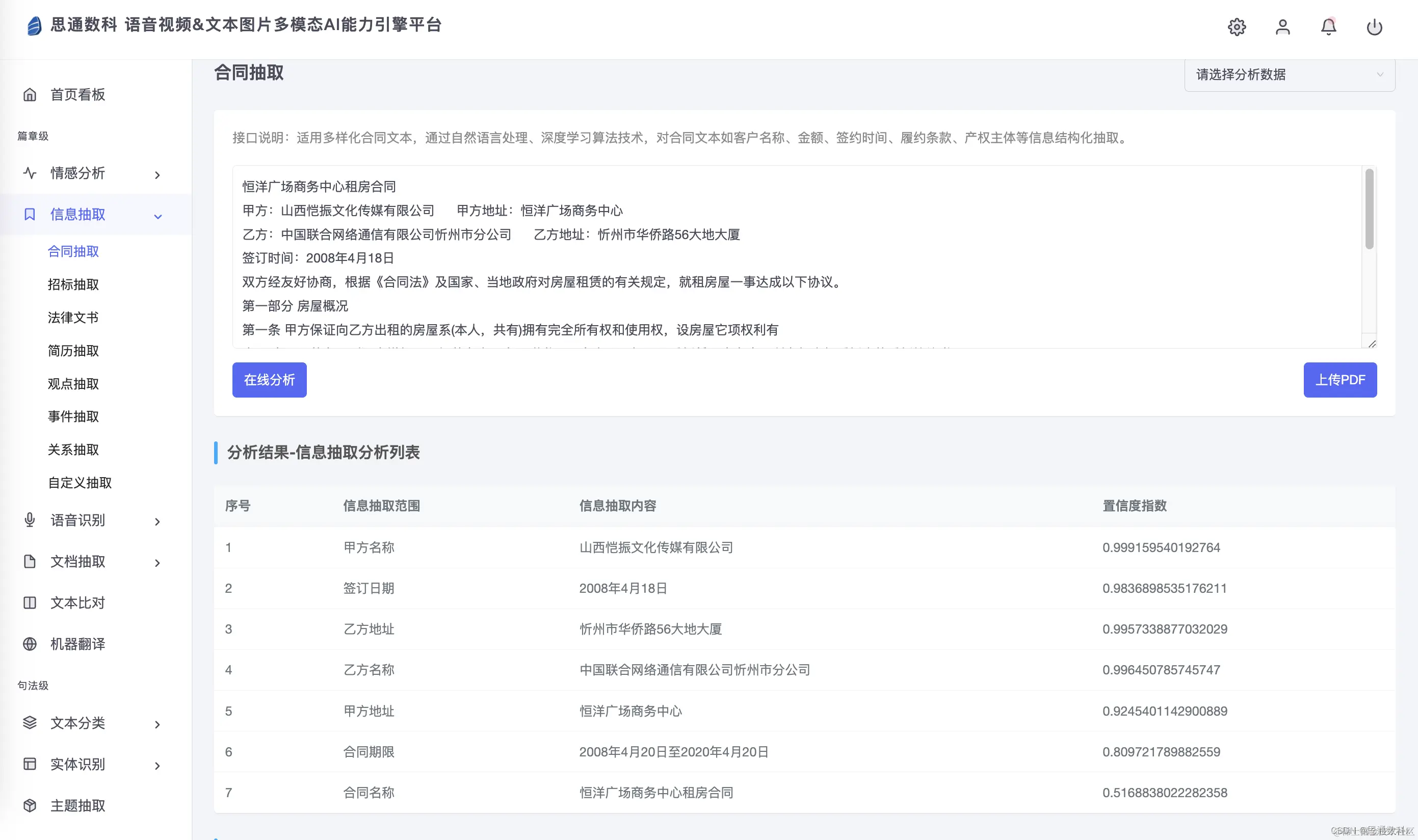
Task: Click the globe icon for 机器翻译
Action: click(x=30, y=644)
